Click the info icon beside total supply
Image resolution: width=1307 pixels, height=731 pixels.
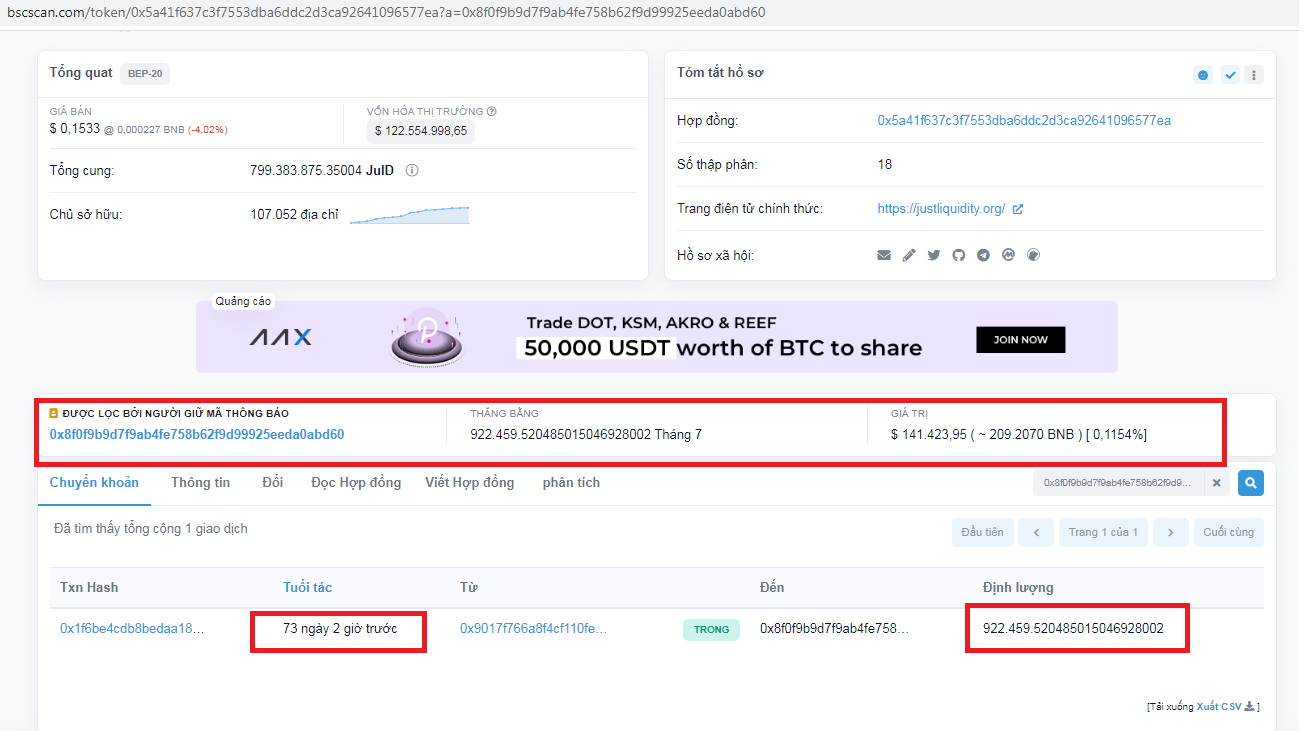(412, 171)
